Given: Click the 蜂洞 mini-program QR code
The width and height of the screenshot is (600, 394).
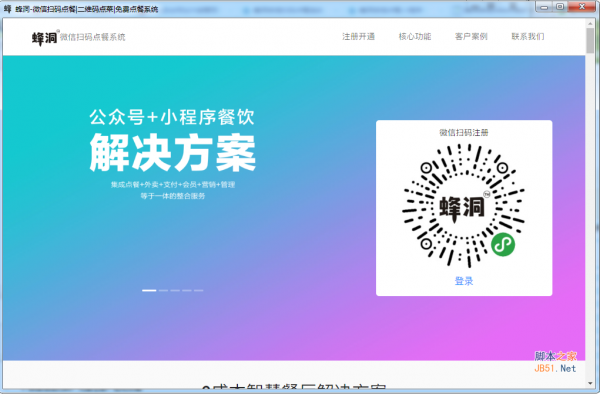Looking at the screenshot, I should [463, 206].
